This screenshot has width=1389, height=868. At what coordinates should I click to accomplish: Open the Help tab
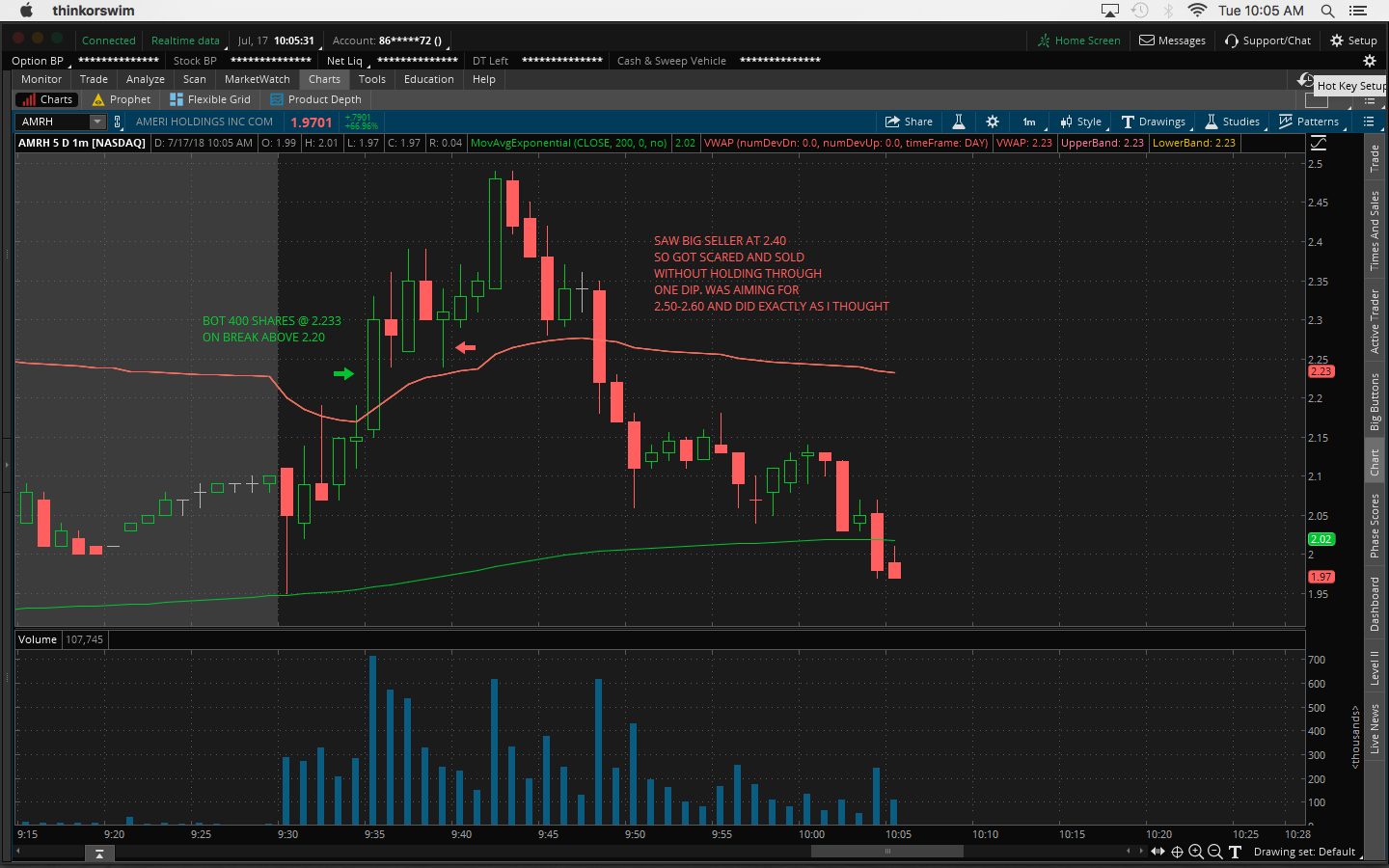tap(484, 79)
